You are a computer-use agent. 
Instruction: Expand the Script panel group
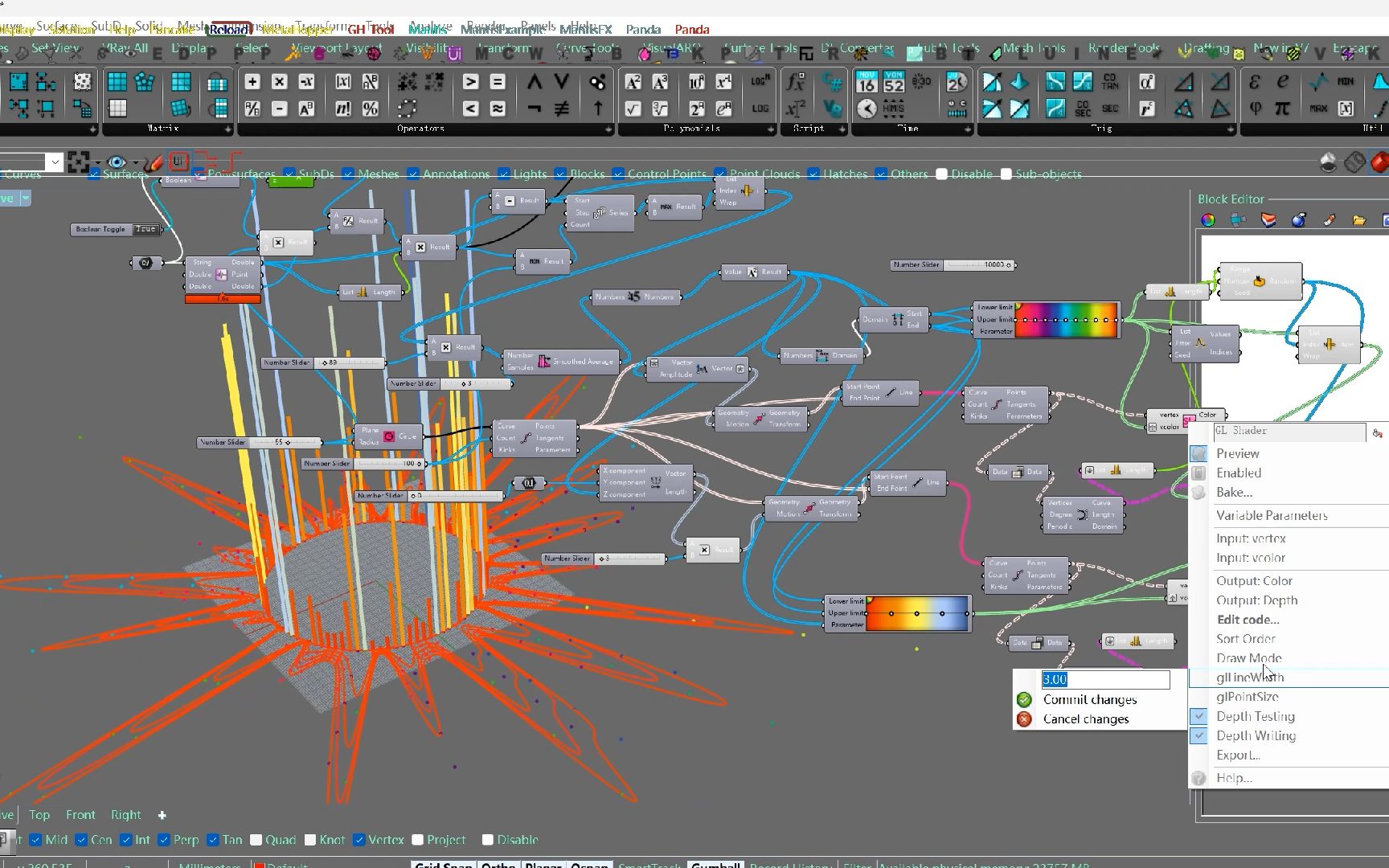(842, 129)
